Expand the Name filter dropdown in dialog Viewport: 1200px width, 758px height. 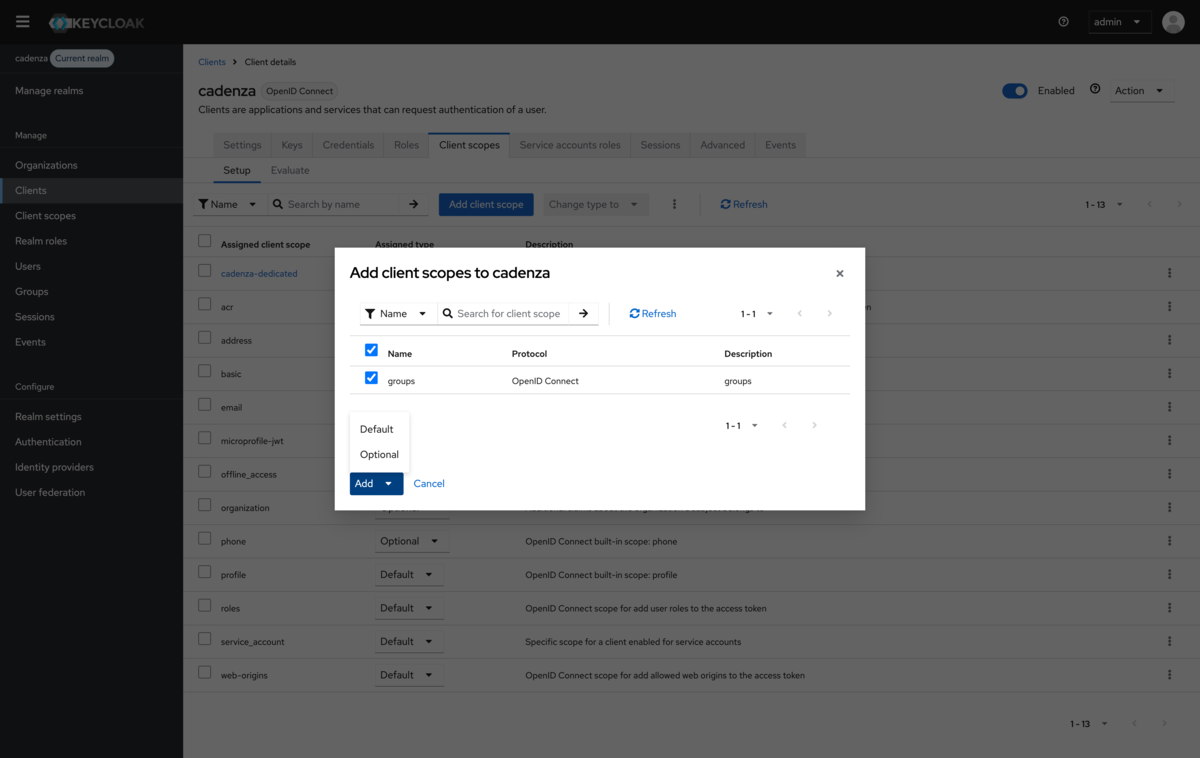tap(397, 314)
